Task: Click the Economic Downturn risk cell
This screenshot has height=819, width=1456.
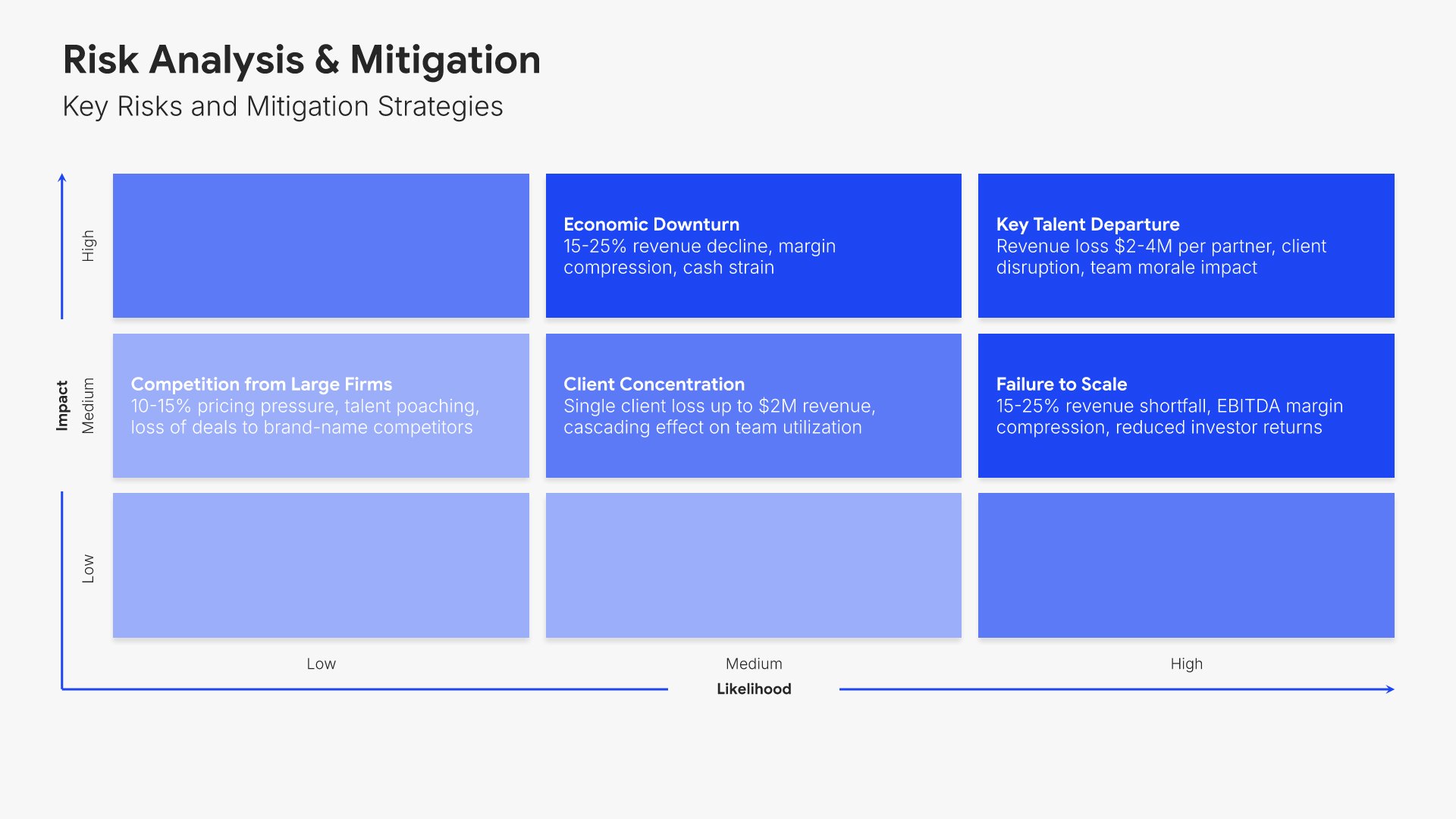Action: pos(753,246)
